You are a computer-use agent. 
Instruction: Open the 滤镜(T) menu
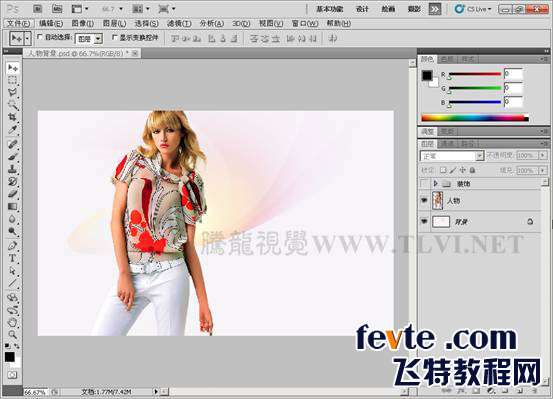click(x=179, y=24)
